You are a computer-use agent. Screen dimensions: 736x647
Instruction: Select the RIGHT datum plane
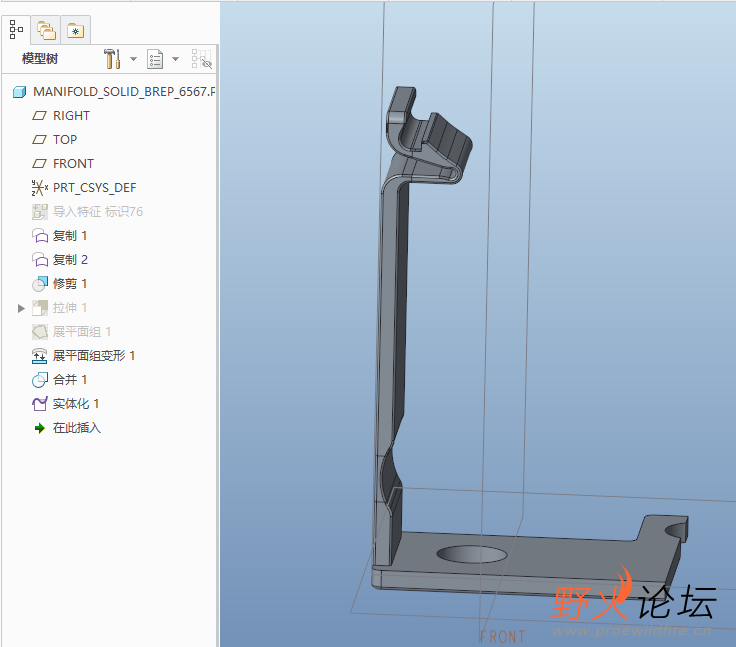pos(71,116)
